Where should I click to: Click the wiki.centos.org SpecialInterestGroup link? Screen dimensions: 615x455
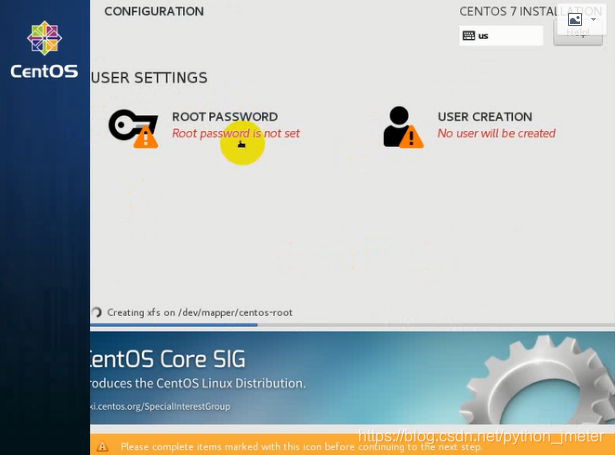pos(160,406)
